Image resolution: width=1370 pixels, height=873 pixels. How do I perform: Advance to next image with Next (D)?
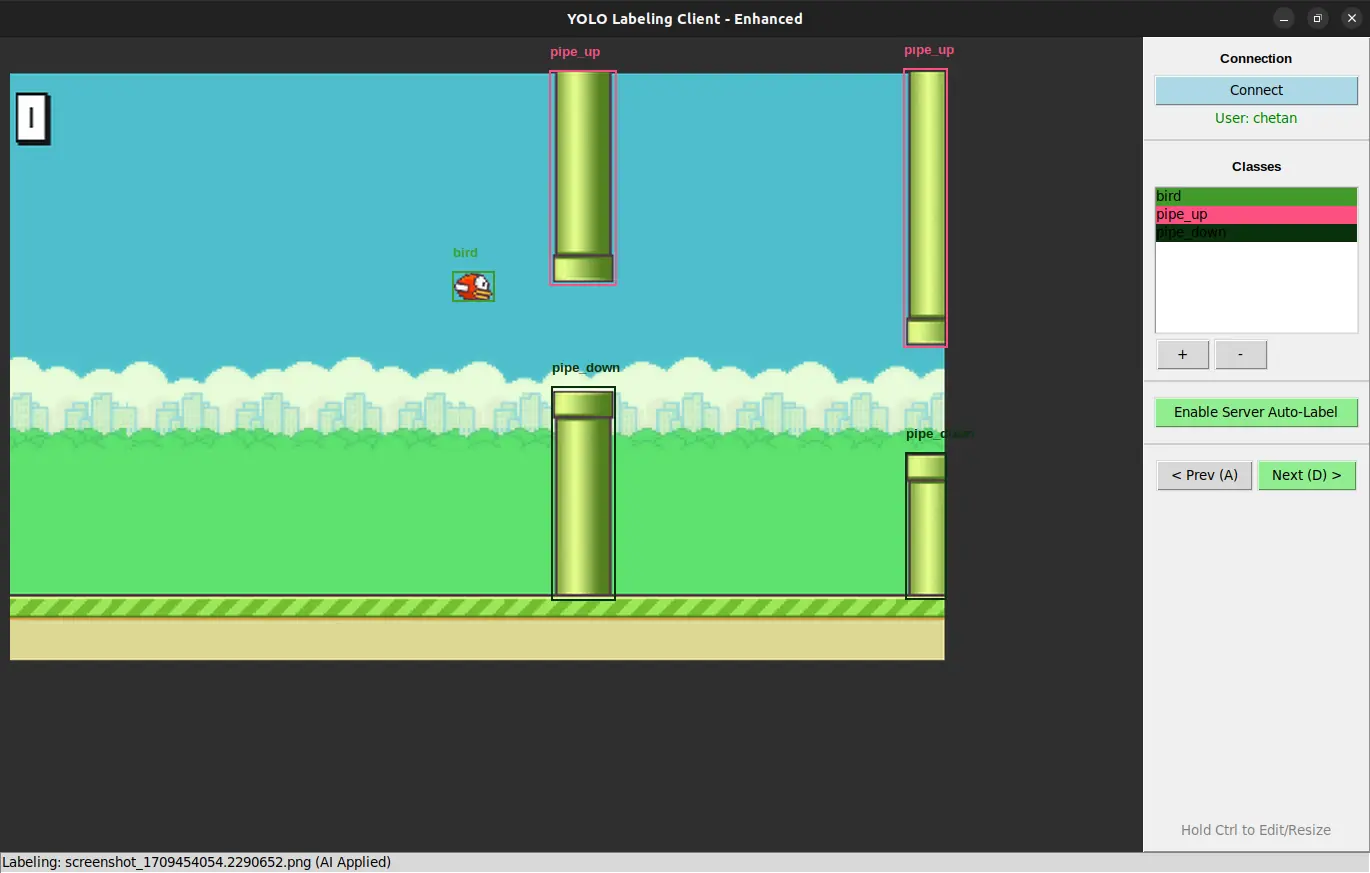[x=1306, y=475]
